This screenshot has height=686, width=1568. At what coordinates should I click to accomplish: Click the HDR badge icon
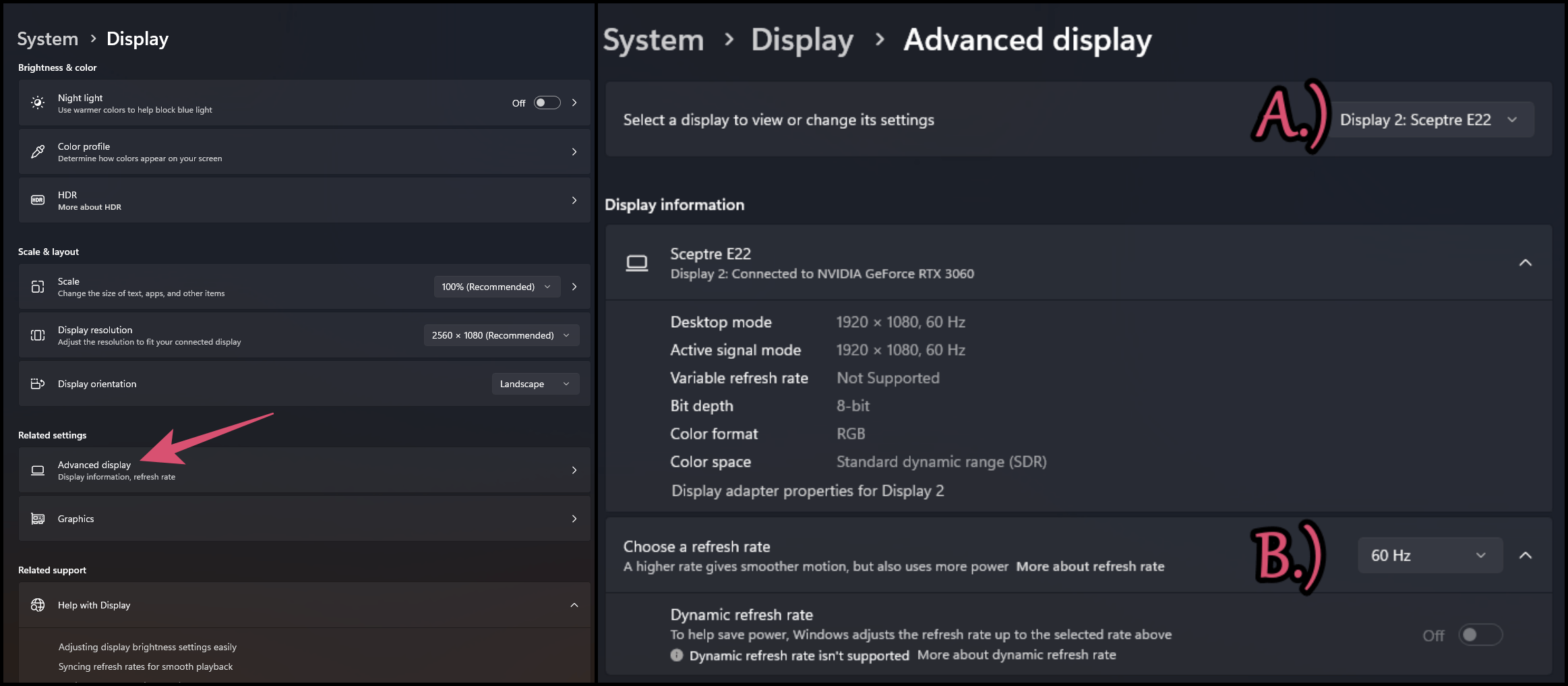(38, 200)
